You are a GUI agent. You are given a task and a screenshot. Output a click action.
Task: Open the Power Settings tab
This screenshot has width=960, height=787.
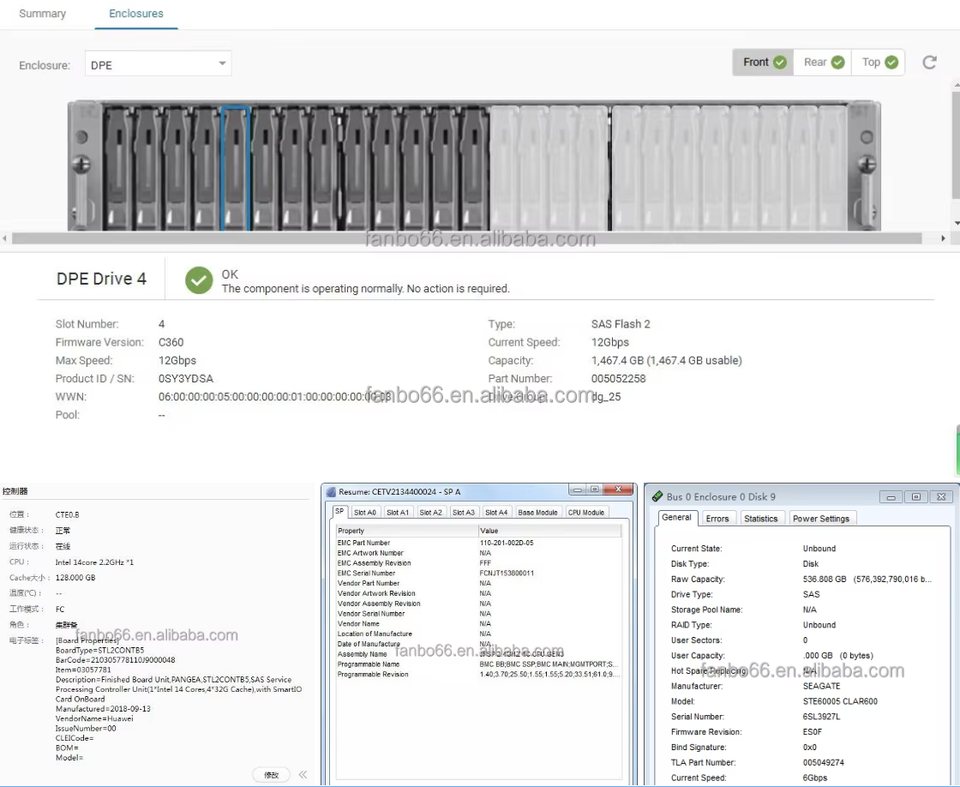click(x=821, y=518)
